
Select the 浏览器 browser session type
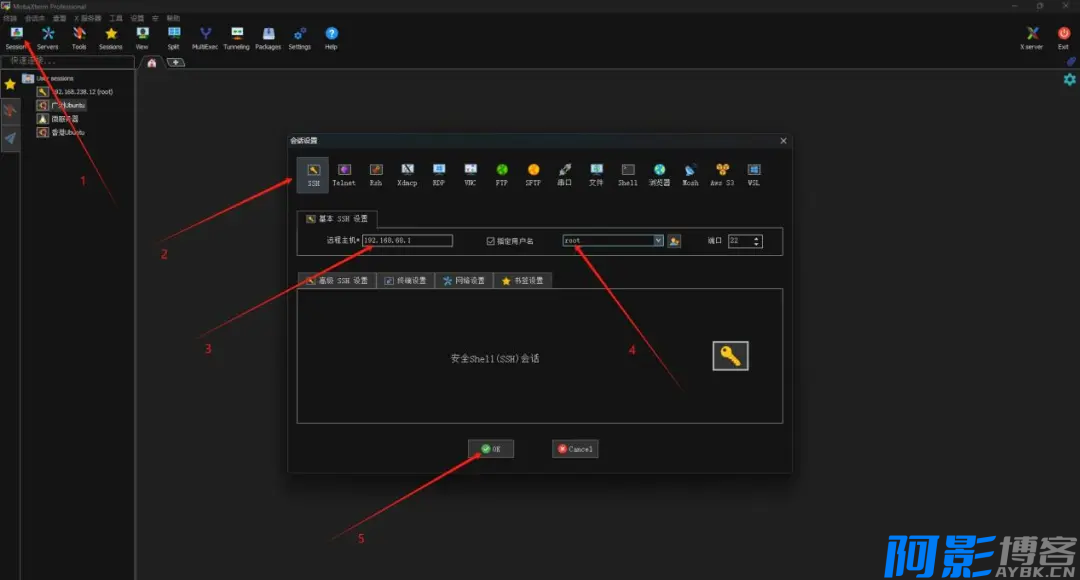click(659, 175)
